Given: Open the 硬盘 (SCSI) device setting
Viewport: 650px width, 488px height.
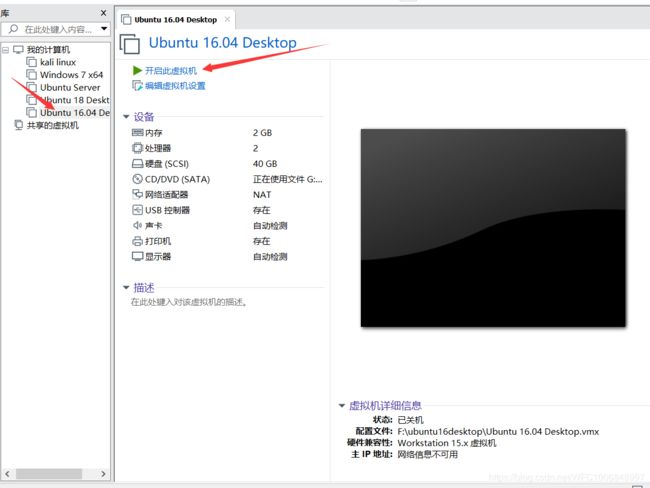Looking at the screenshot, I should click(167, 164).
